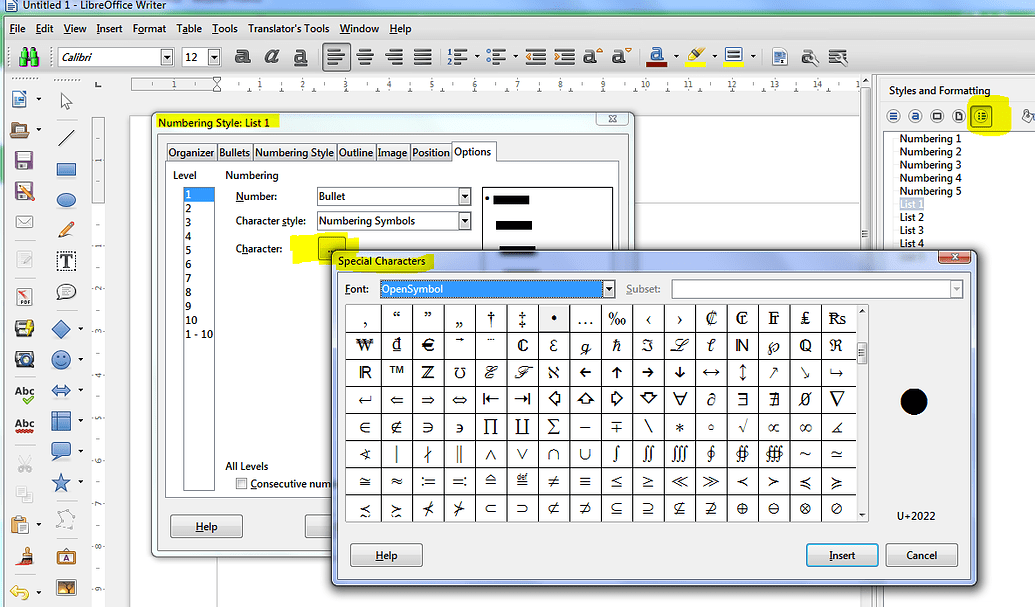Screen dimensions: 1035x607
Task: Select the Ellipse drawing tool
Action: click(x=64, y=198)
